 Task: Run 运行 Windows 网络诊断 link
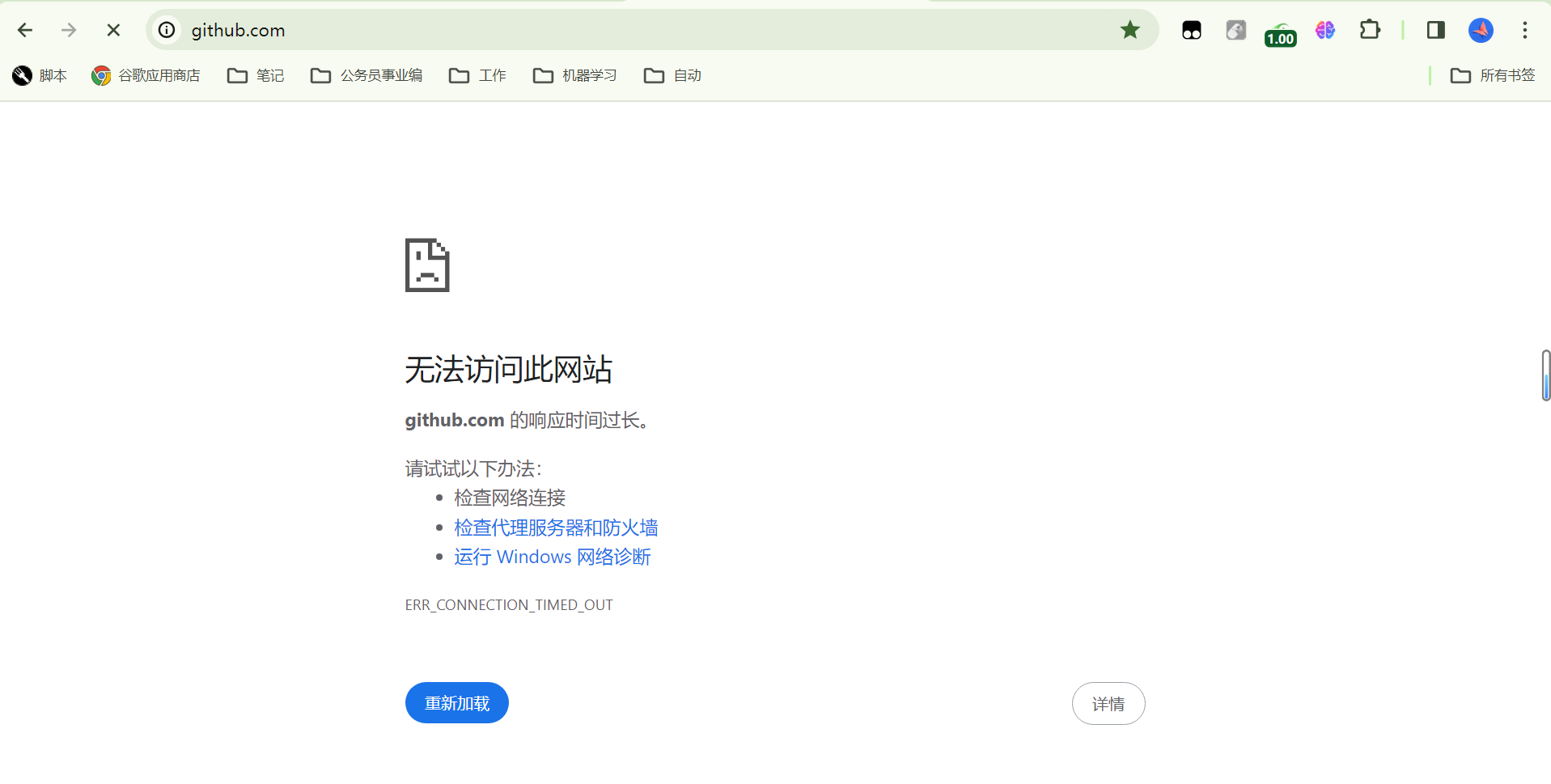point(553,557)
